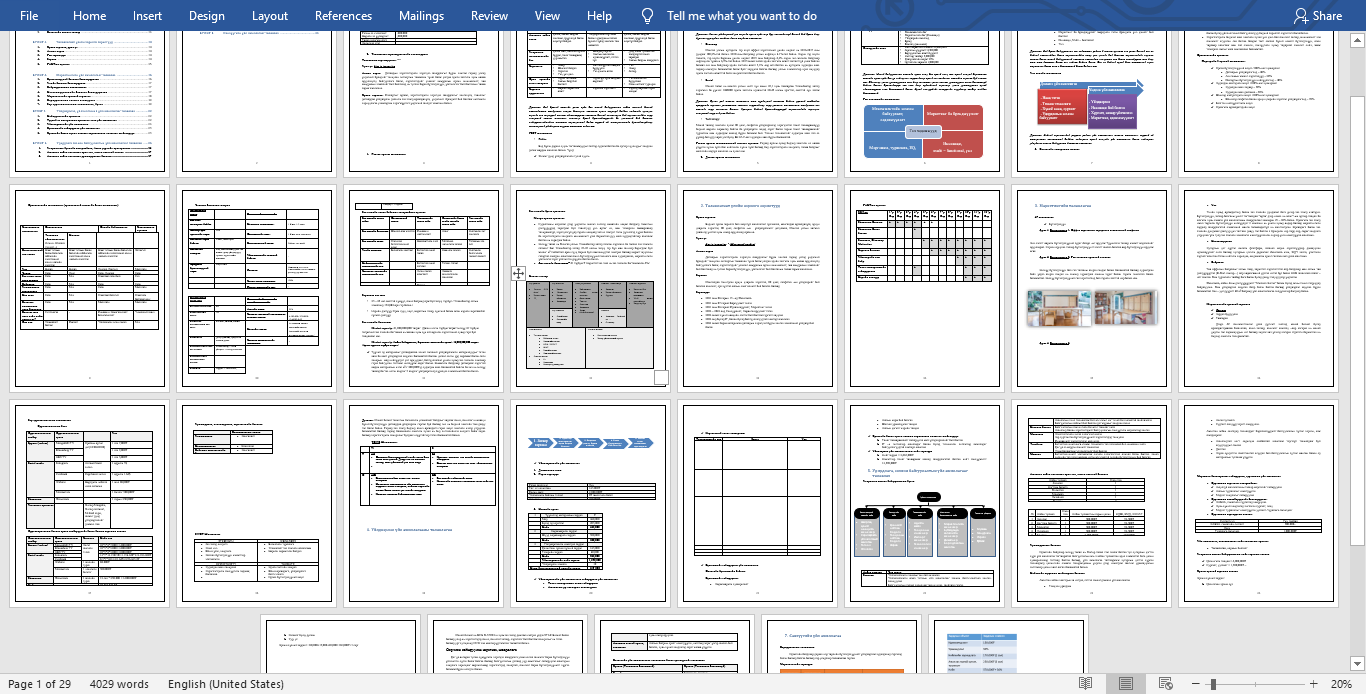Click the zoom in plus button

(1313, 684)
